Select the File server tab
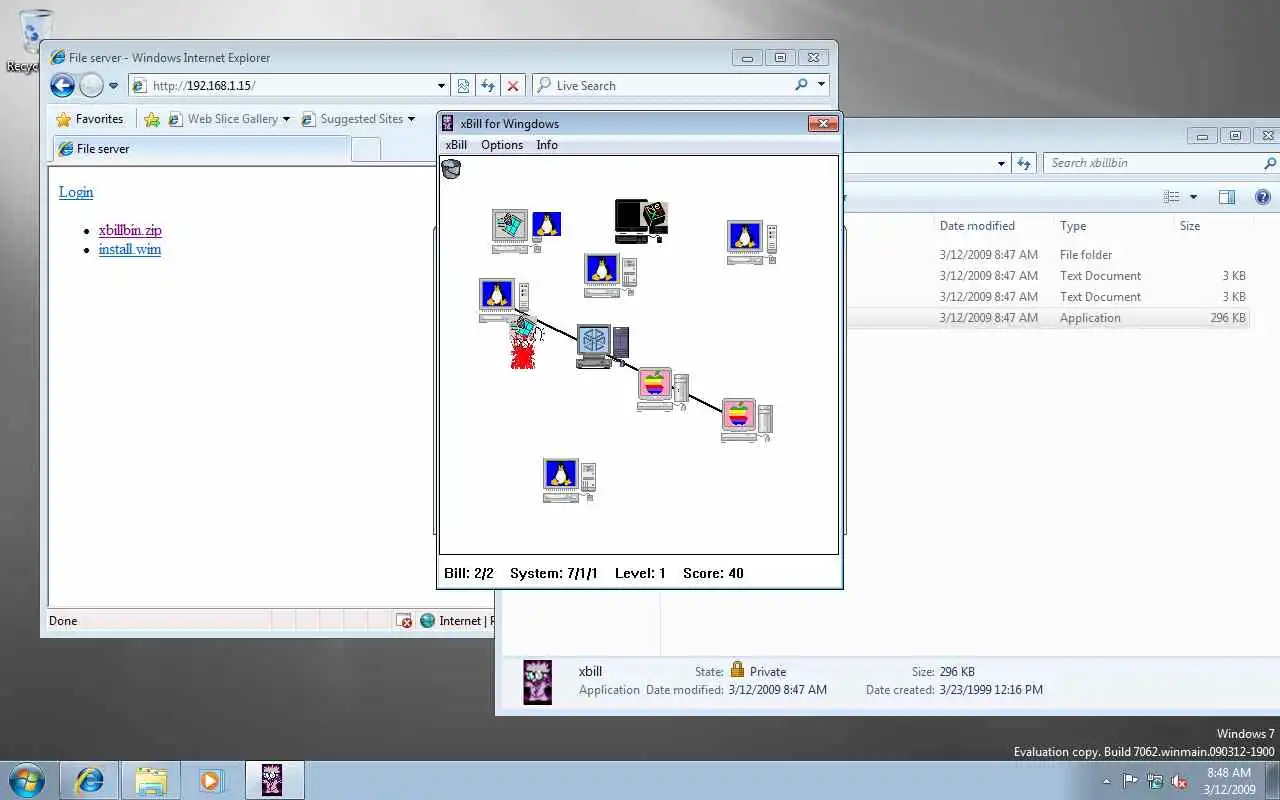1280x800 pixels. [x=200, y=149]
